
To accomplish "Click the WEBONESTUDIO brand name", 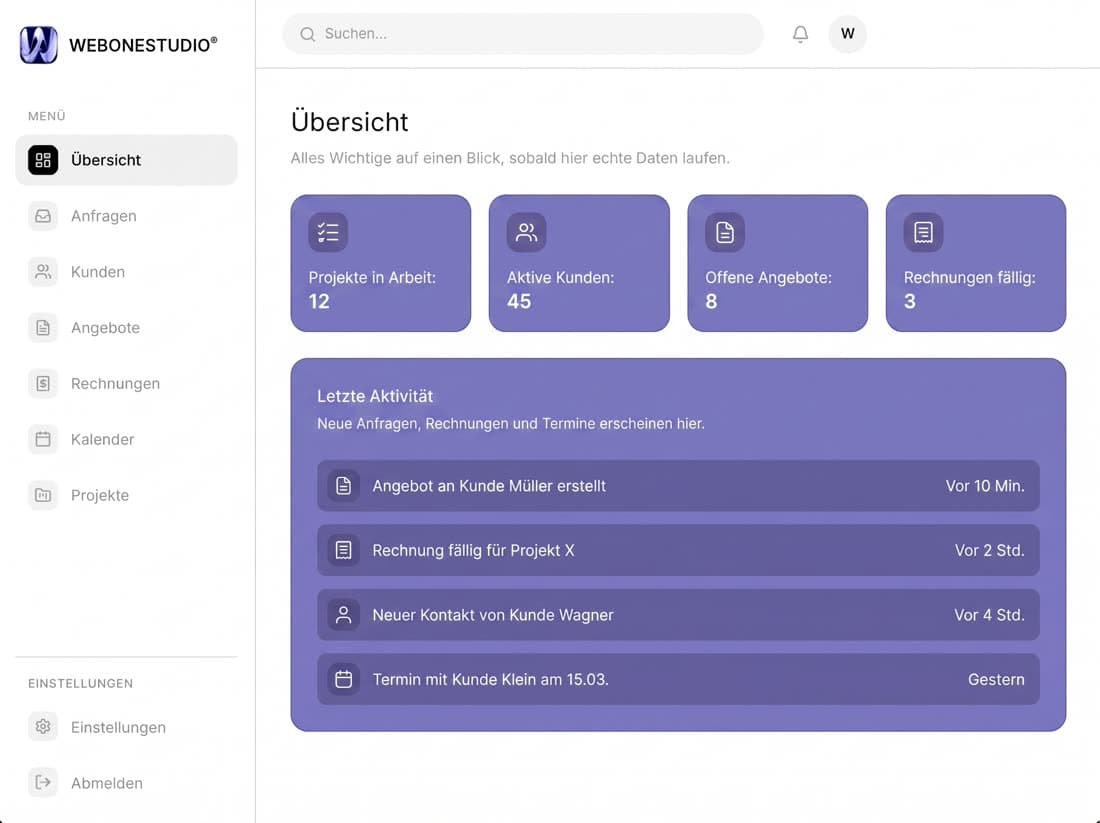I will (x=143, y=45).
